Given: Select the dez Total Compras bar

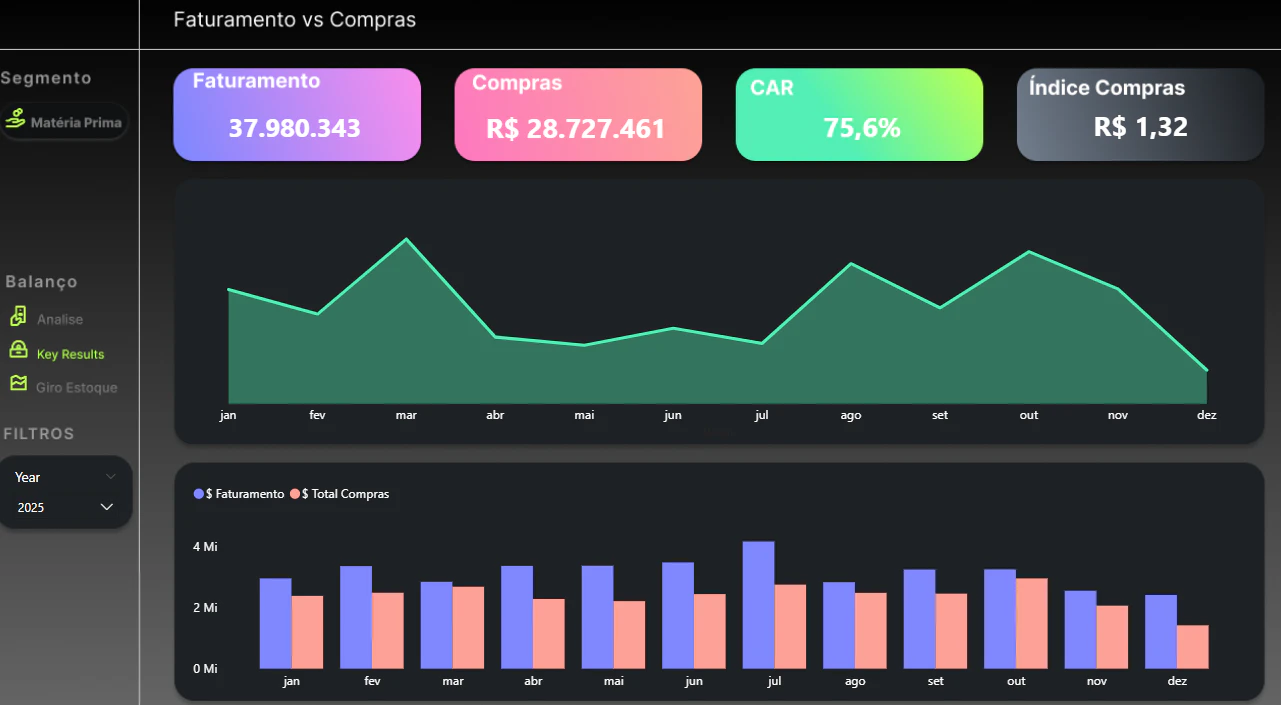Looking at the screenshot, I should (x=1193, y=647).
